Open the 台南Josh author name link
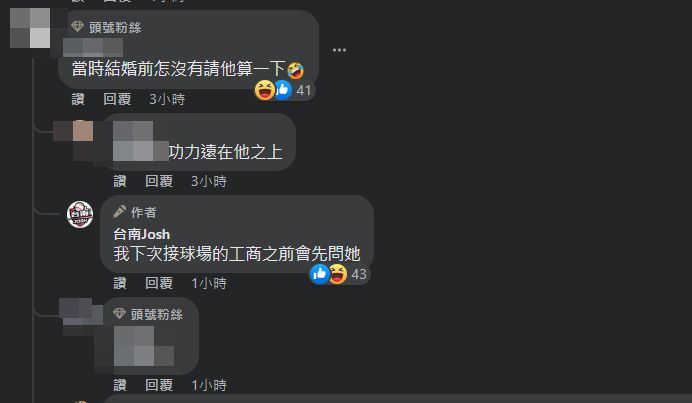The width and height of the screenshot is (692, 403). coord(142,234)
